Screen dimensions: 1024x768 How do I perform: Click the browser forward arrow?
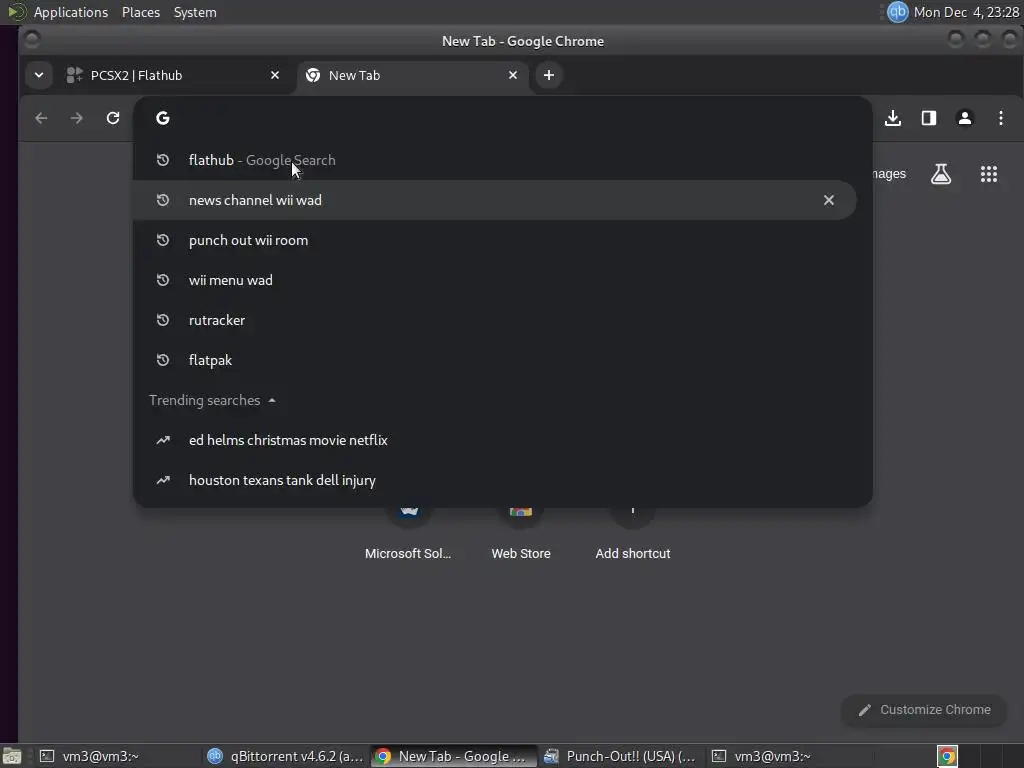[77, 118]
